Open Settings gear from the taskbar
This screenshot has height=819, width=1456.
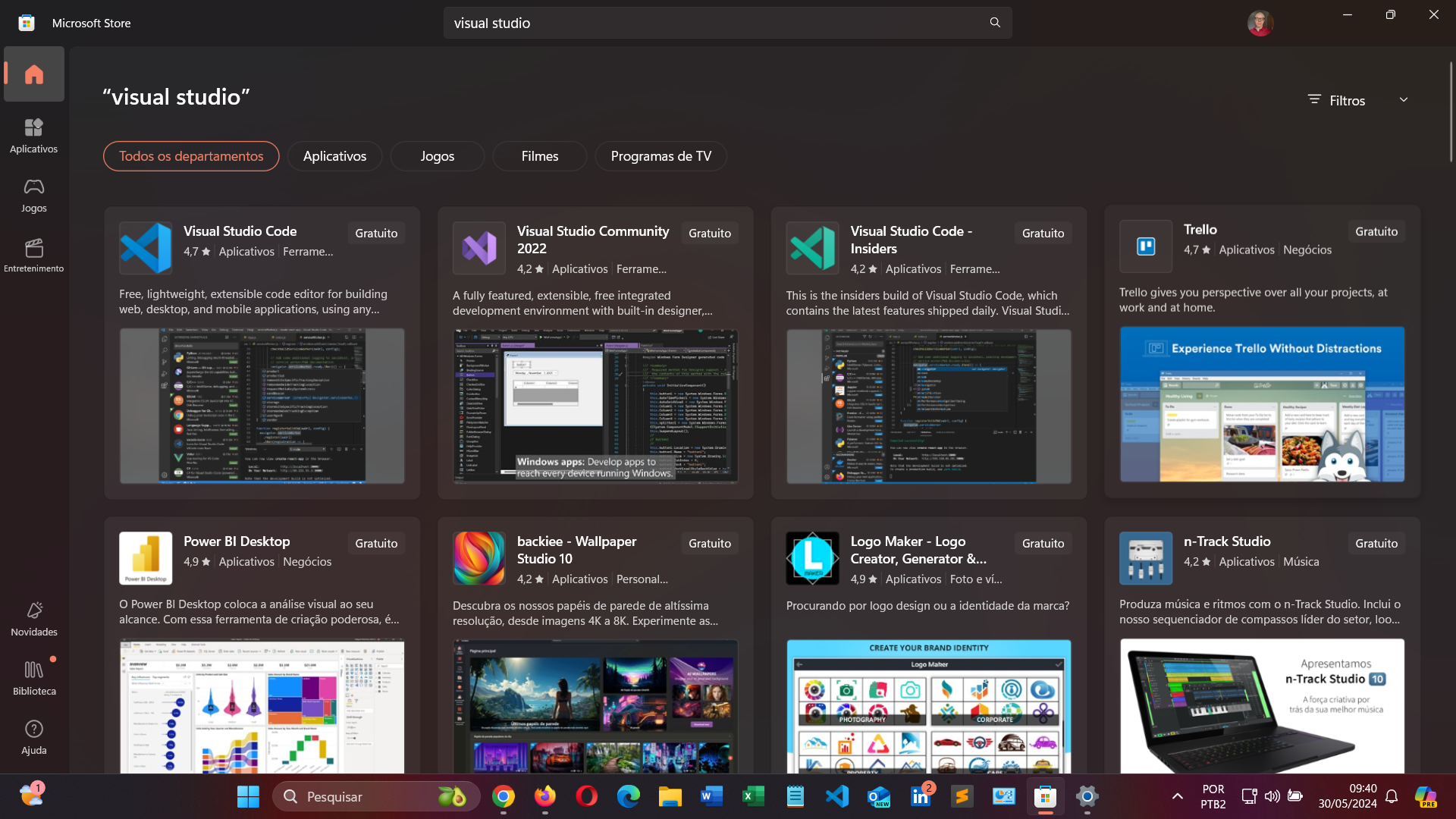[x=1087, y=796]
